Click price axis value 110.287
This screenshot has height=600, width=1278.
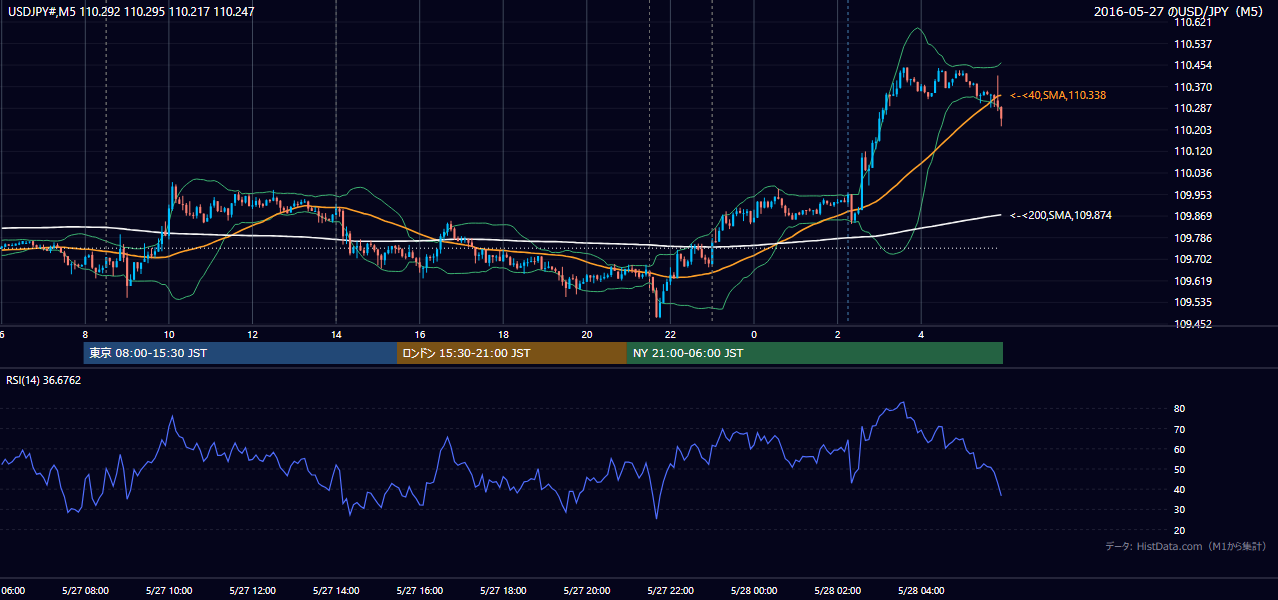(x=1193, y=108)
